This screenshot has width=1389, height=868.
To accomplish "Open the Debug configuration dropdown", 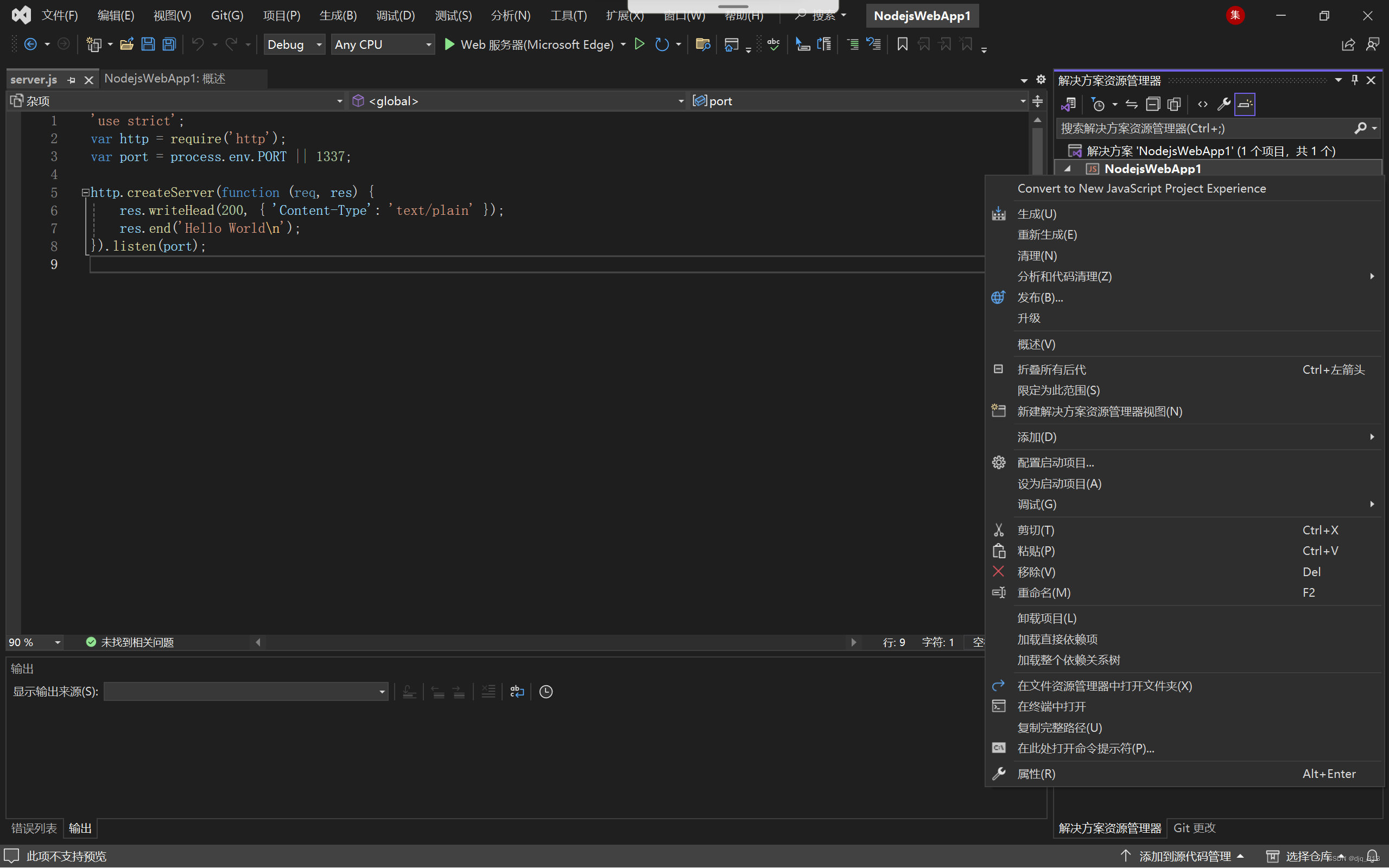I will [294, 44].
